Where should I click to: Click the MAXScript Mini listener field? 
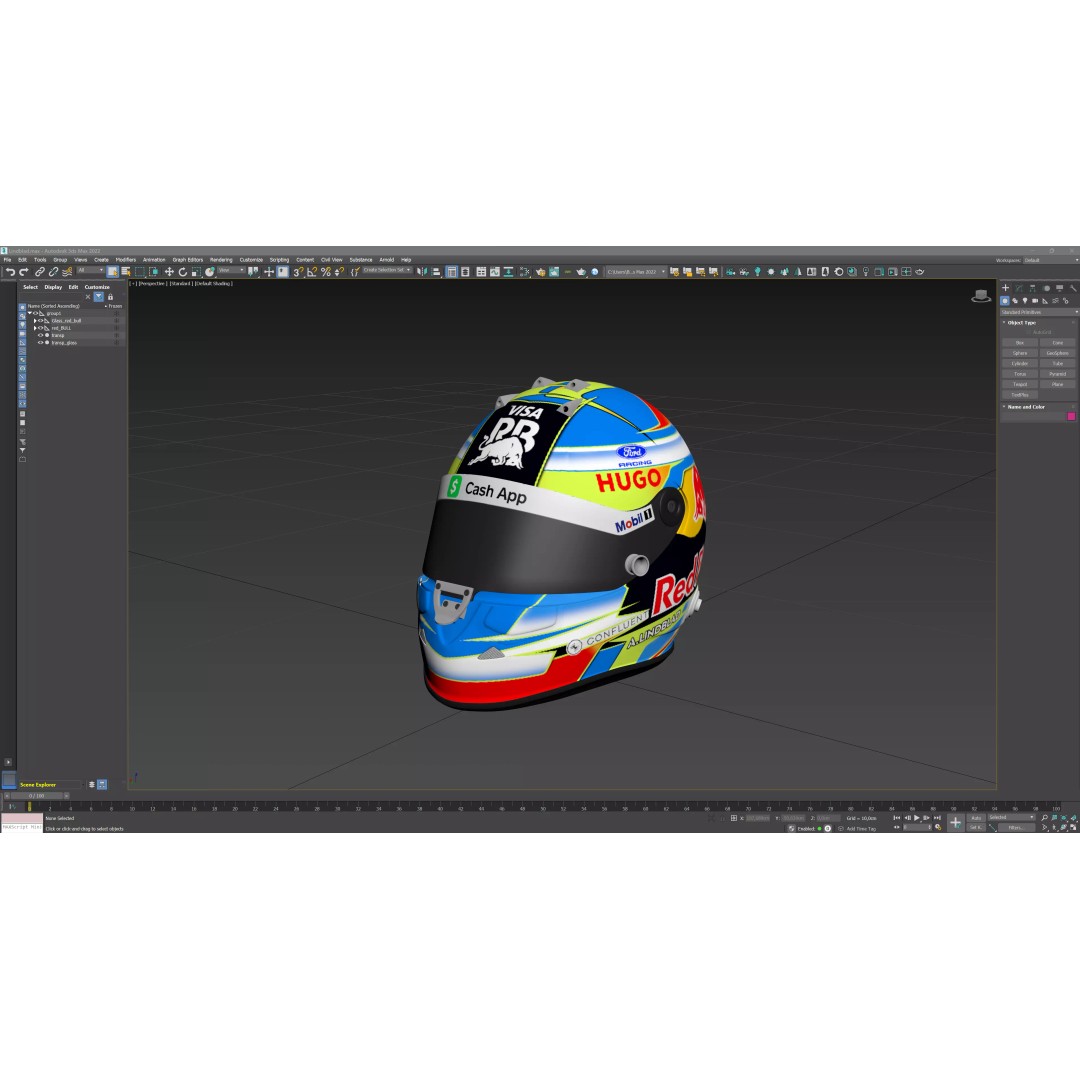[x=21, y=827]
